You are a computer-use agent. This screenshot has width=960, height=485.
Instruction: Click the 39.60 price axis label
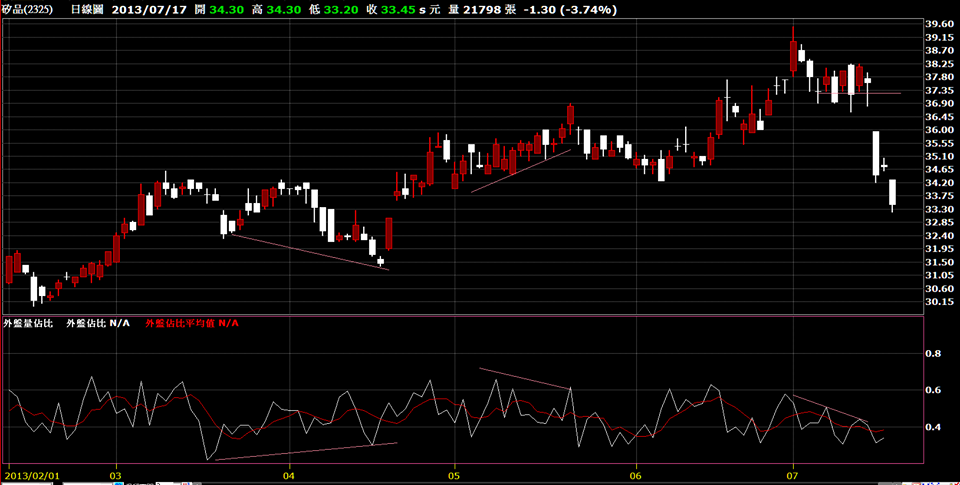click(939, 24)
